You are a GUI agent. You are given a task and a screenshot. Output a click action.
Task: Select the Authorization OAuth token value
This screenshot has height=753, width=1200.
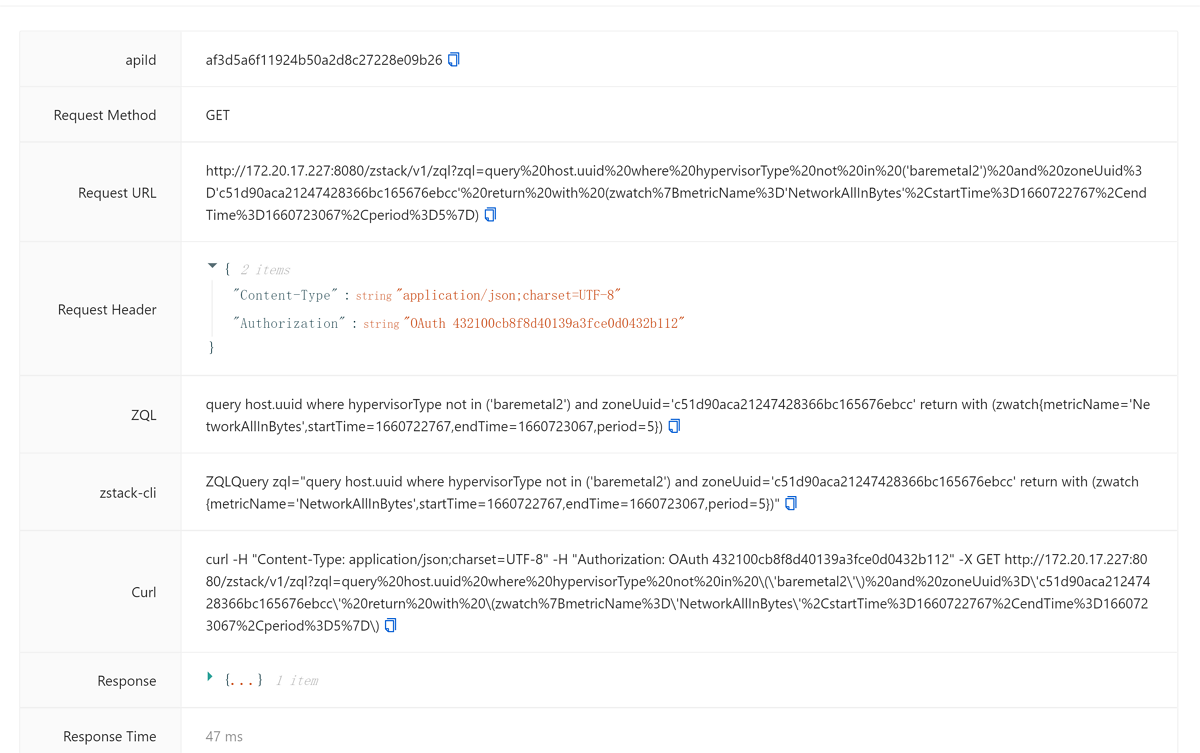[543, 324]
